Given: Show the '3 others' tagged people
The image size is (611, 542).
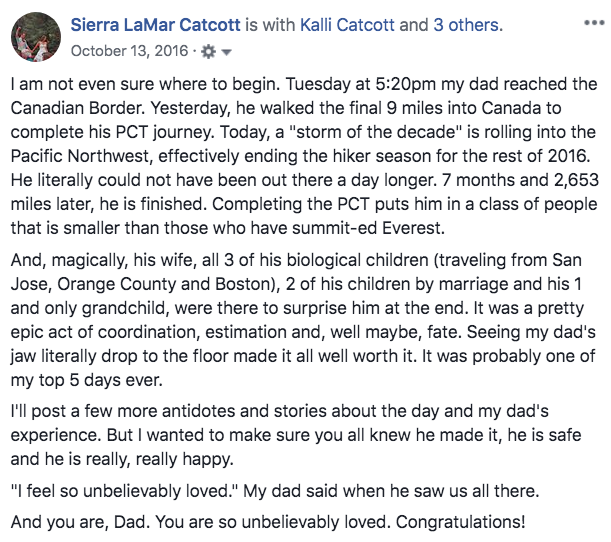Looking at the screenshot, I should pyautogui.click(x=468, y=24).
